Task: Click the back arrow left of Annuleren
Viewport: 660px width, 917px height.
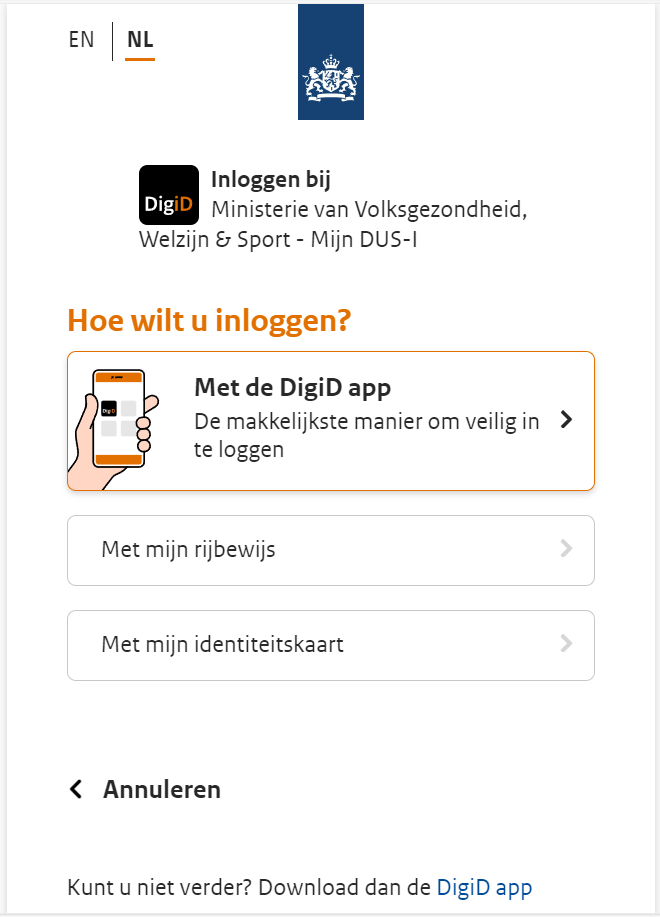Action: (x=76, y=789)
